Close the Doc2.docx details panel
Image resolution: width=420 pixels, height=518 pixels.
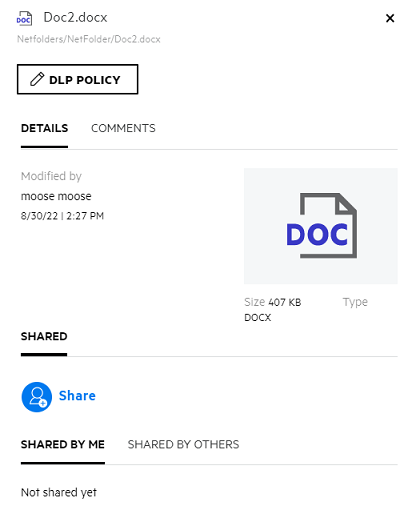pos(390,18)
